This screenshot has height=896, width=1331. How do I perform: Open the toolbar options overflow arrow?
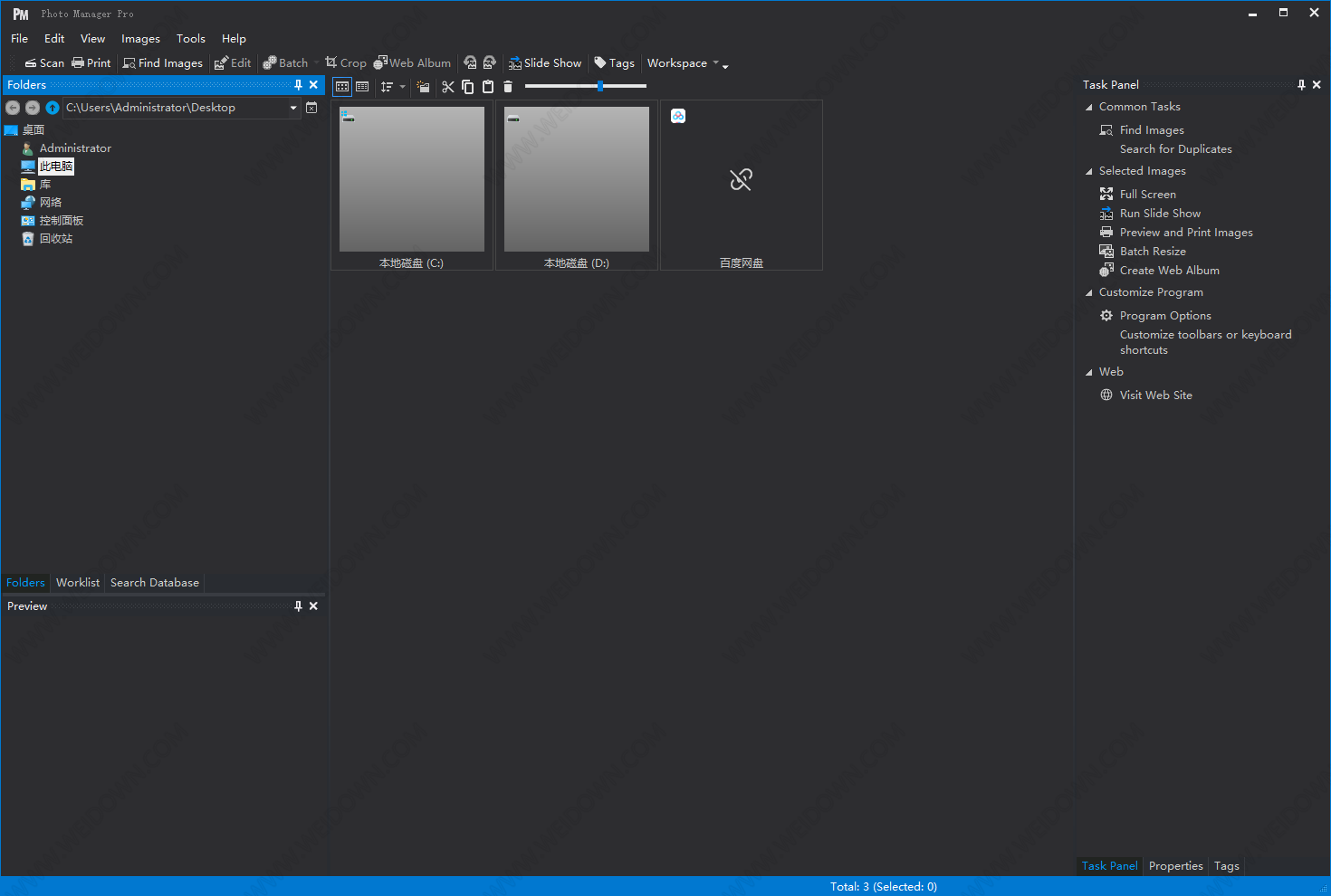[725, 65]
